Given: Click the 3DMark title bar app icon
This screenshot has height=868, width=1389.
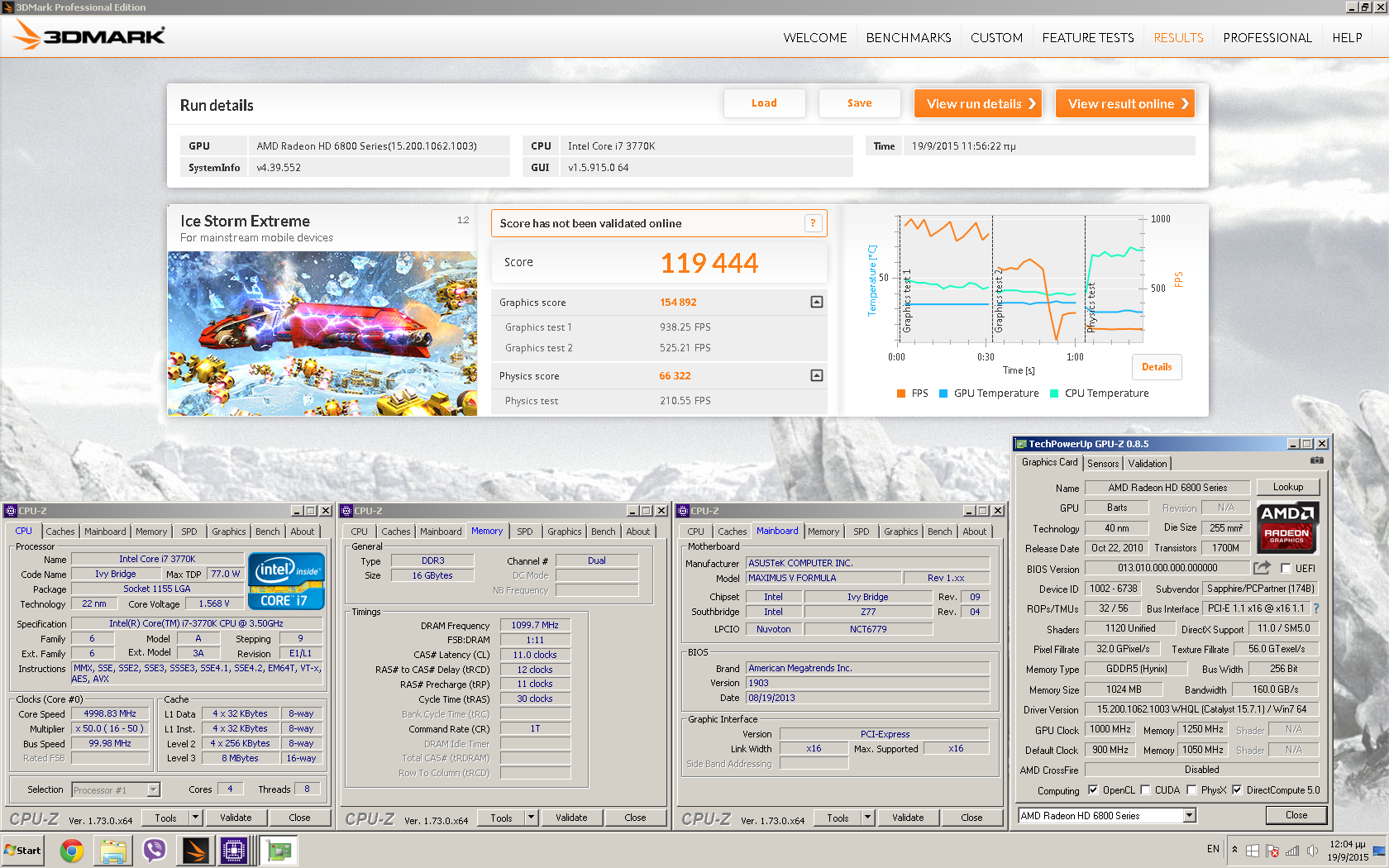Looking at the screenshot, I should click(7, 7).
